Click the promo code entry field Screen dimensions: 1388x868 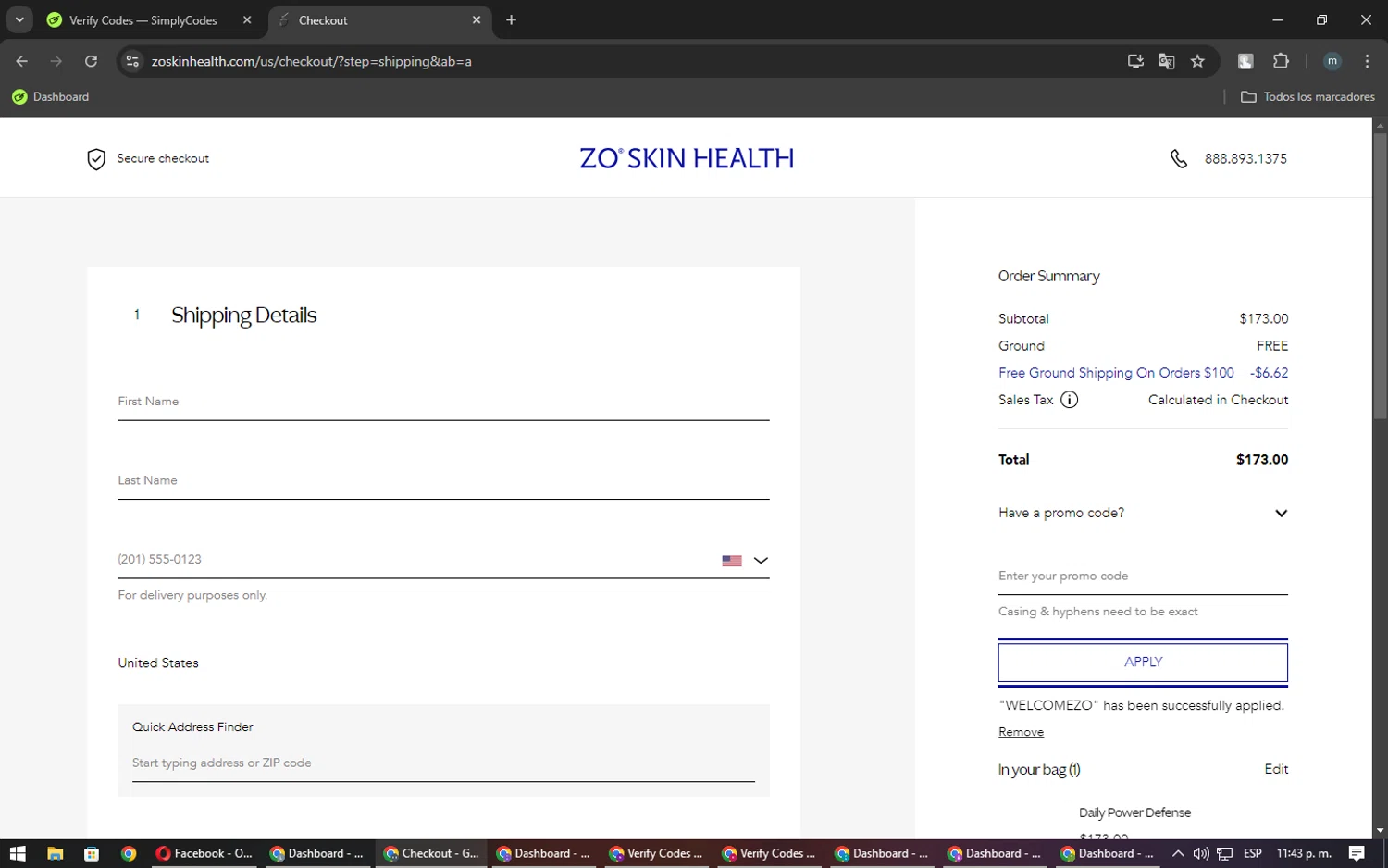1143,577
